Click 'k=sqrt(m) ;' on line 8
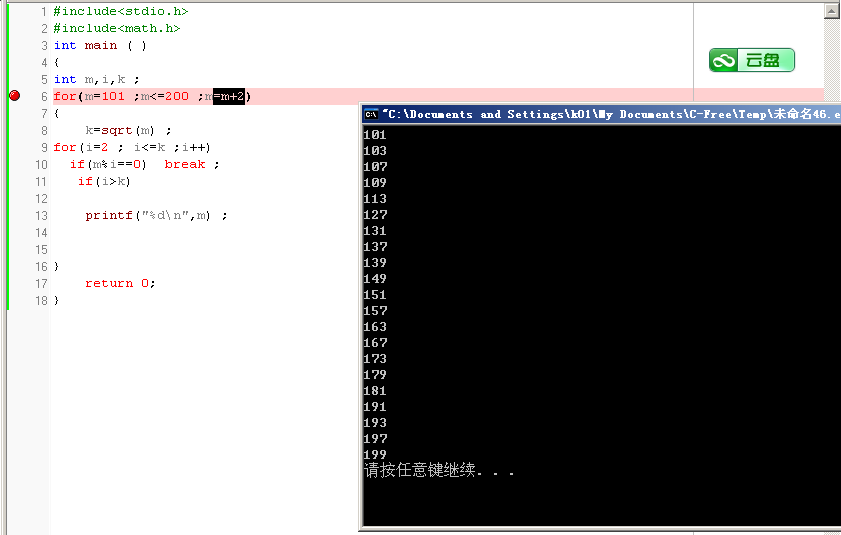The image size is (841, 535). pyautogui.click(x=128, y=130)
